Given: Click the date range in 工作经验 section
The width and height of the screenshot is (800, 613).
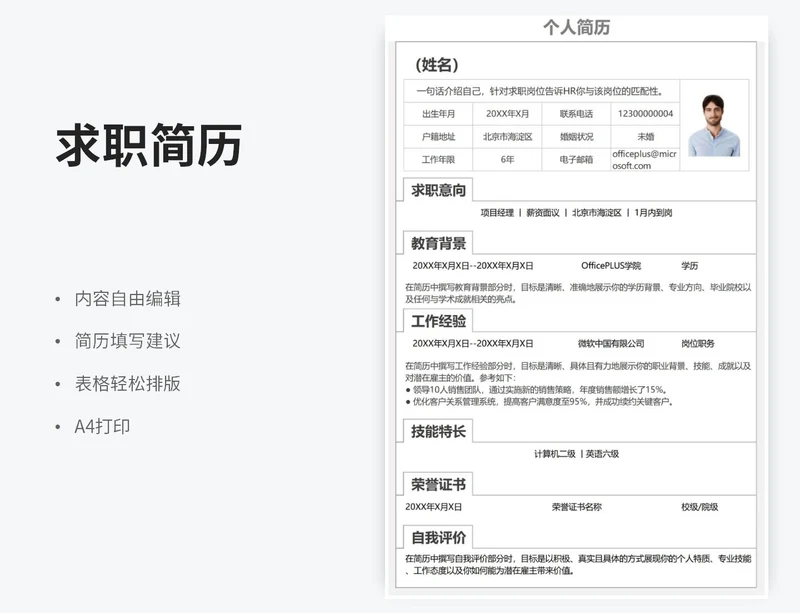Looking at the screenshot, I should click(x=473, y=344).
